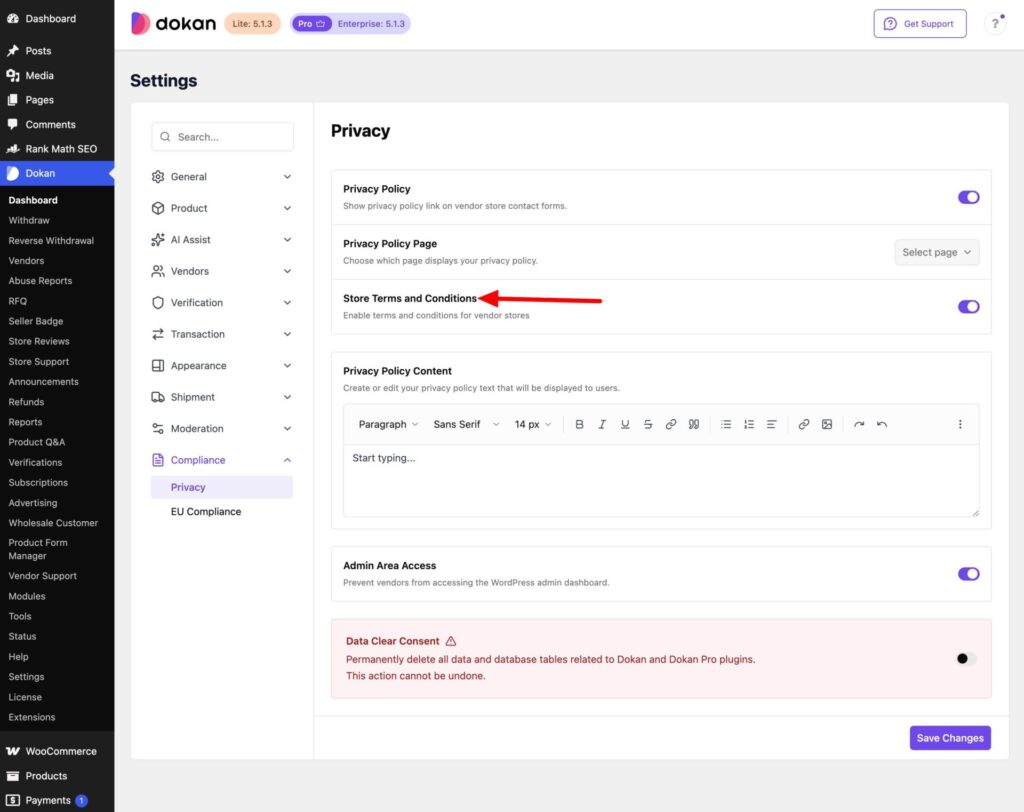Toggle Store Terms and Conditions switch
The height and width of the screenshot is (812, 1024).
coord(968,307)
